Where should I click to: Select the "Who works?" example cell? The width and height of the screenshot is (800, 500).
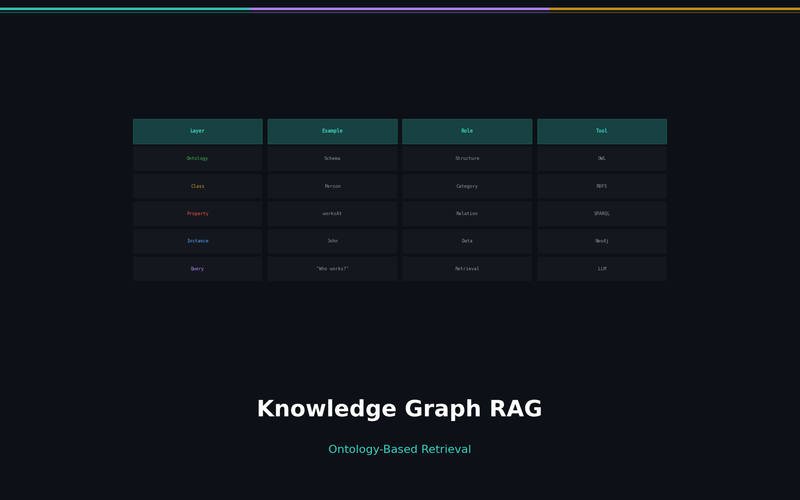tap(332, 269)
